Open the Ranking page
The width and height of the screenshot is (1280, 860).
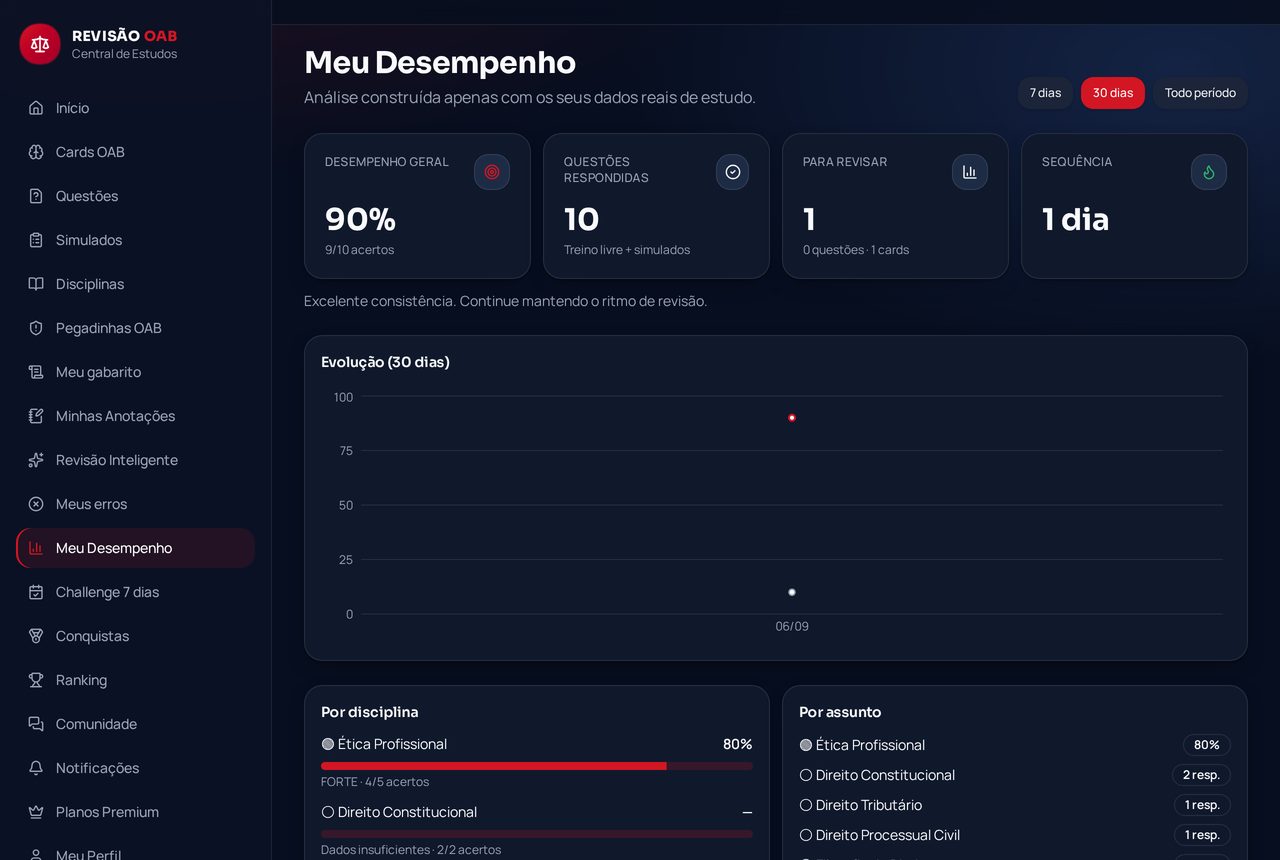[135, 680]
